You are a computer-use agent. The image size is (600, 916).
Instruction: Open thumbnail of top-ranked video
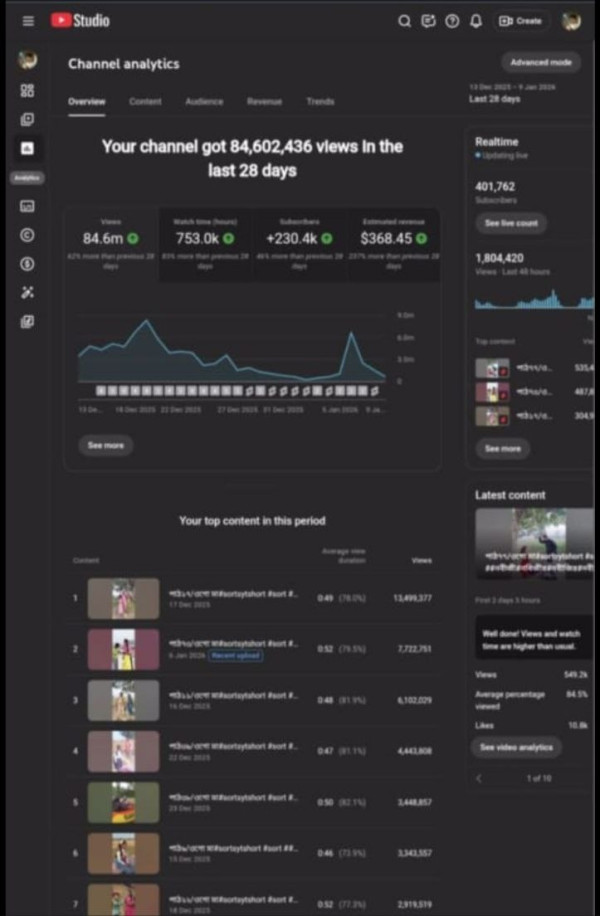click(x=123, y=598)
